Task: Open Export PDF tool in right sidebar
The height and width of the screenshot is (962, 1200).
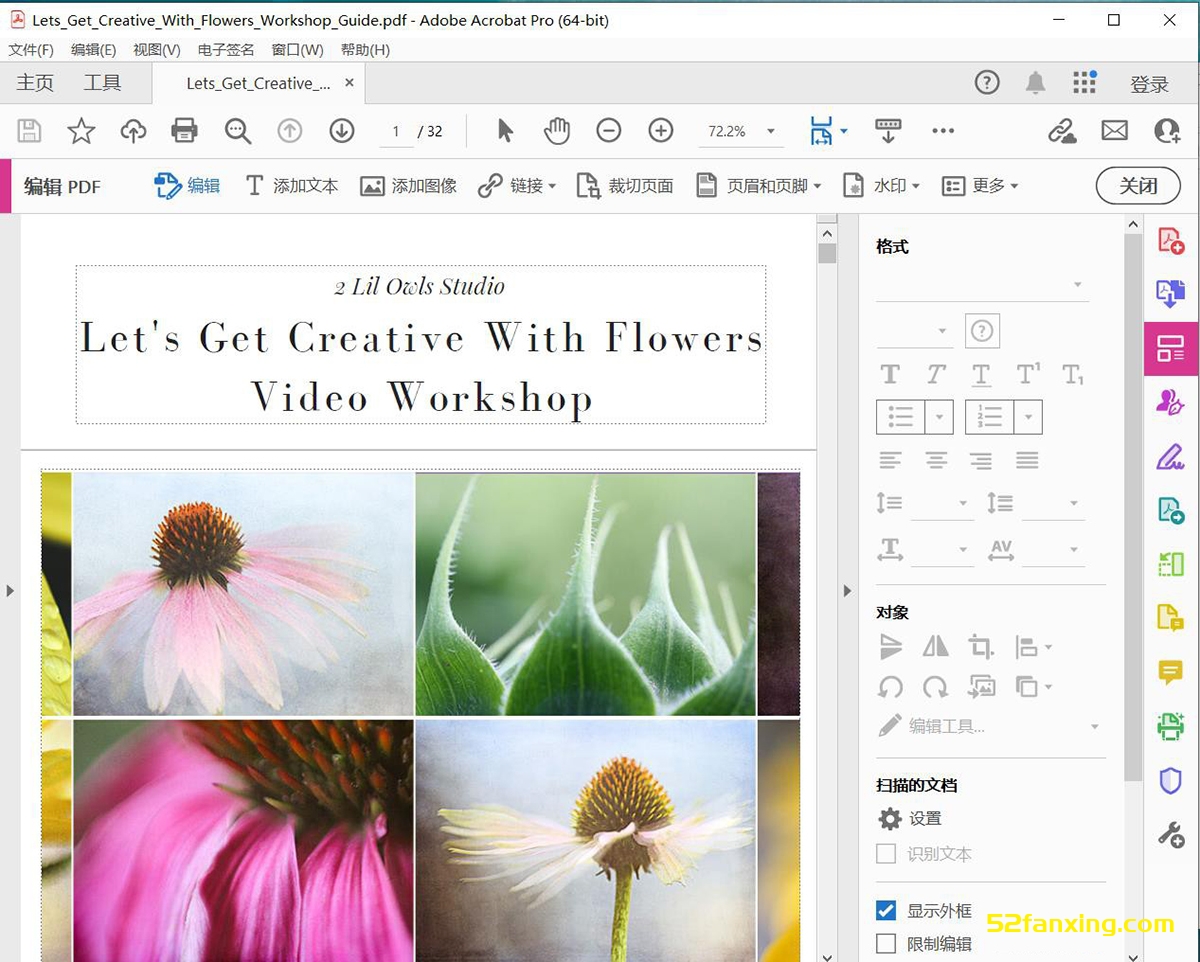Action: coord(1171,294)
